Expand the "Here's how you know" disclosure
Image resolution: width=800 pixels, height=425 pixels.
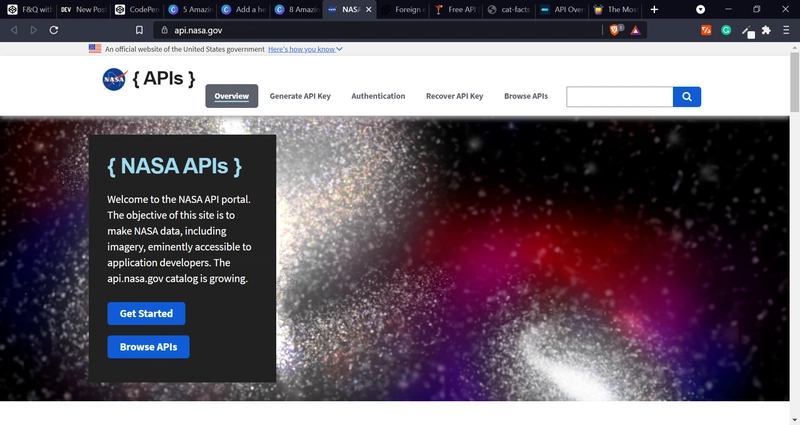[305, 49]
